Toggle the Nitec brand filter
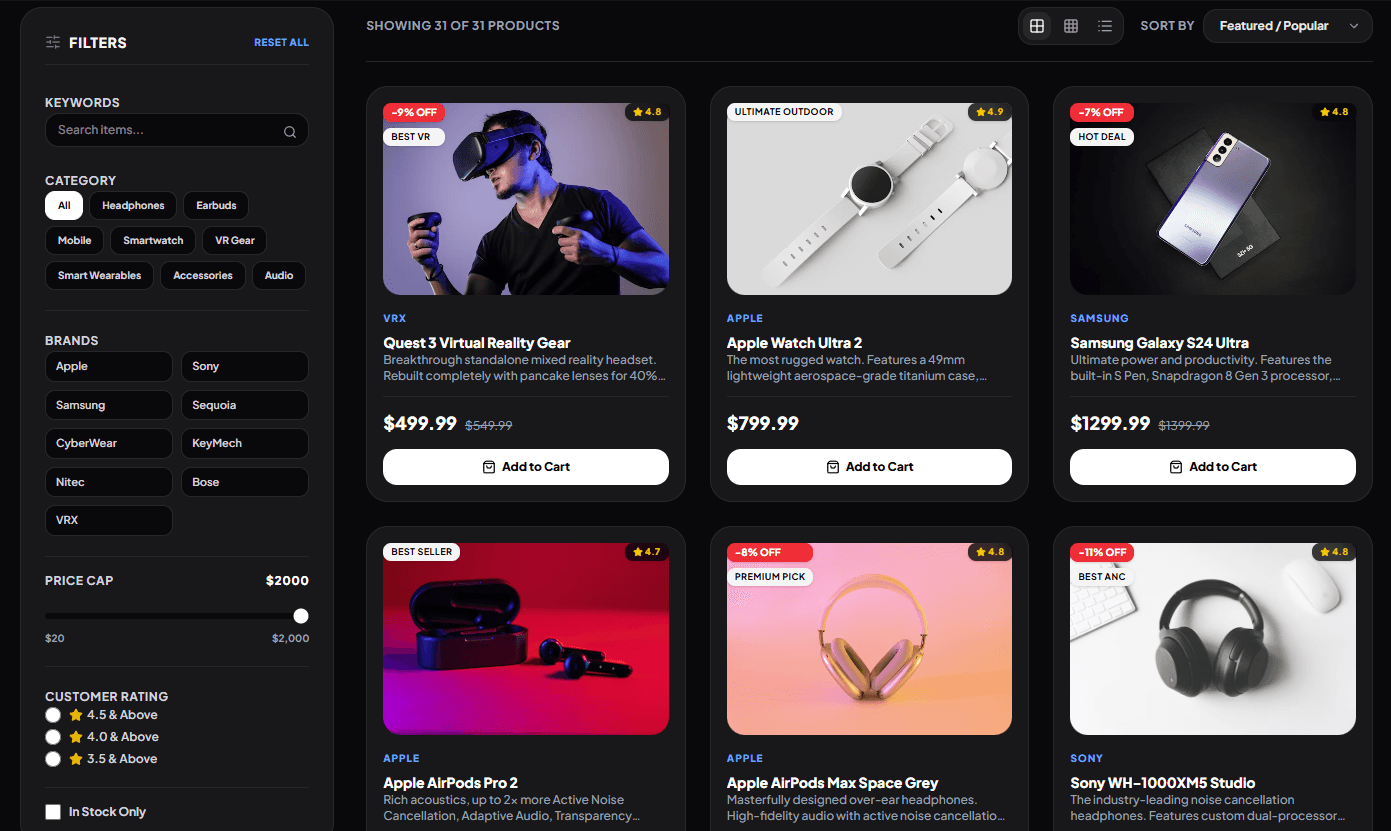The width and height of the screenshot is (1391, 831). click(x=109, y=482)
